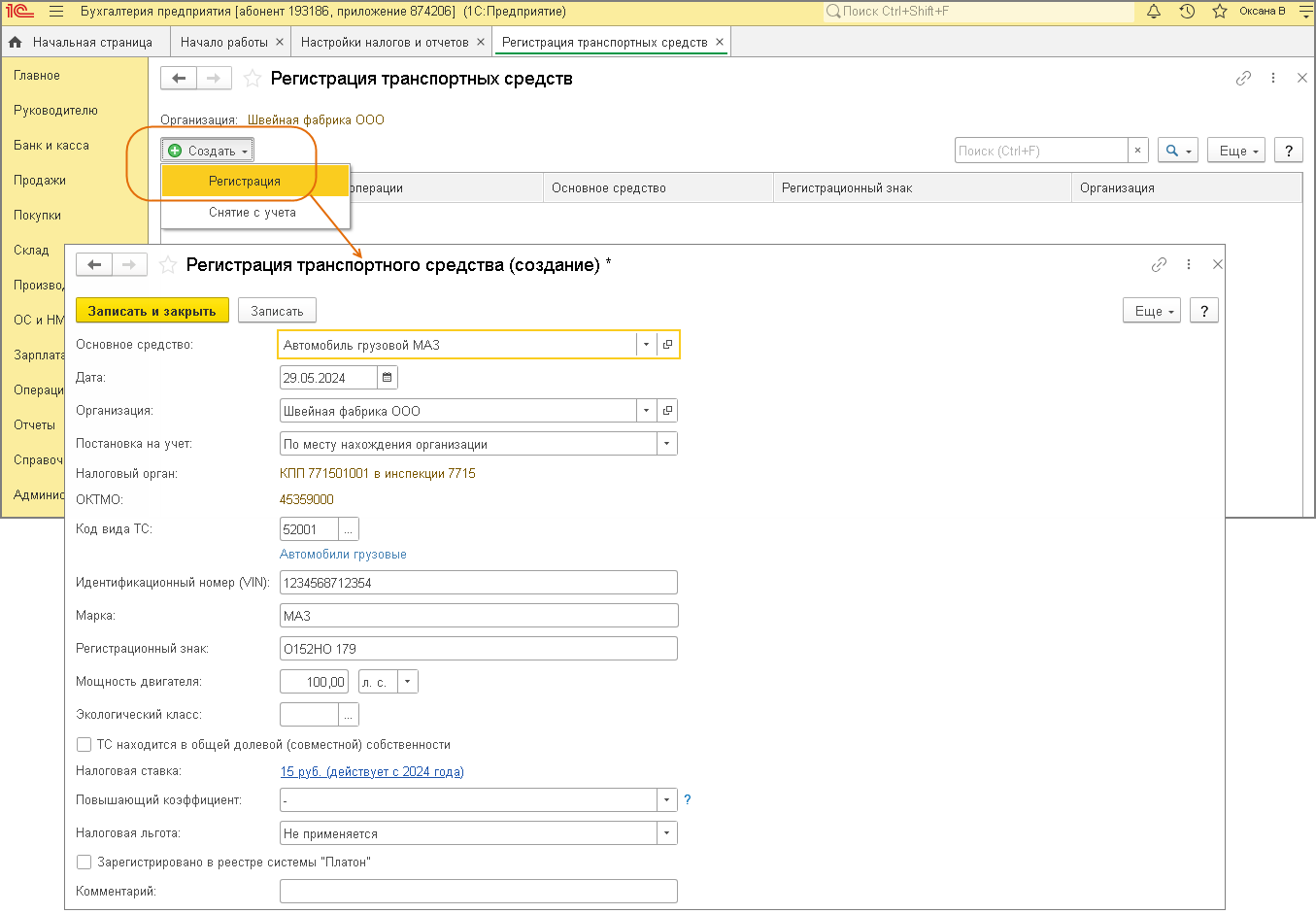Expand the Основное средство dropdown arrow
The height and width of the screenshot is (914, 1316).
coord(646,345)
